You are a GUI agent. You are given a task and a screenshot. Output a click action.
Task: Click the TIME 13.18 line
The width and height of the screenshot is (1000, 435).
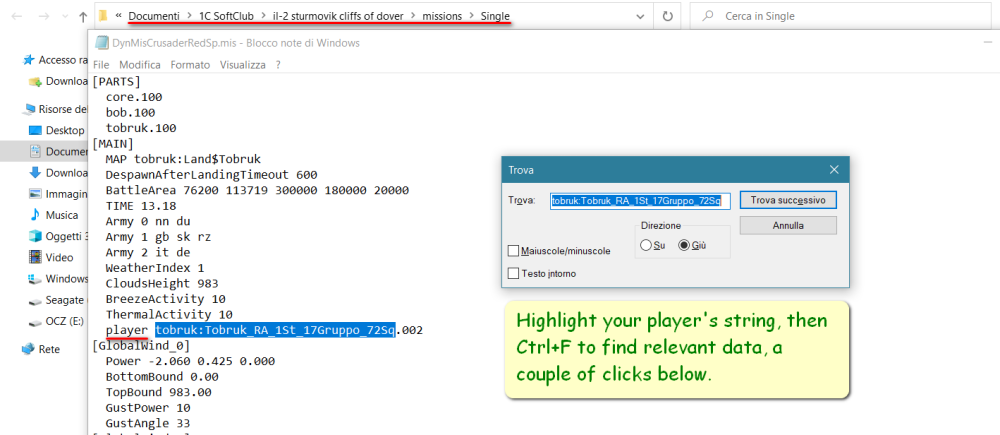pos(141,205)
